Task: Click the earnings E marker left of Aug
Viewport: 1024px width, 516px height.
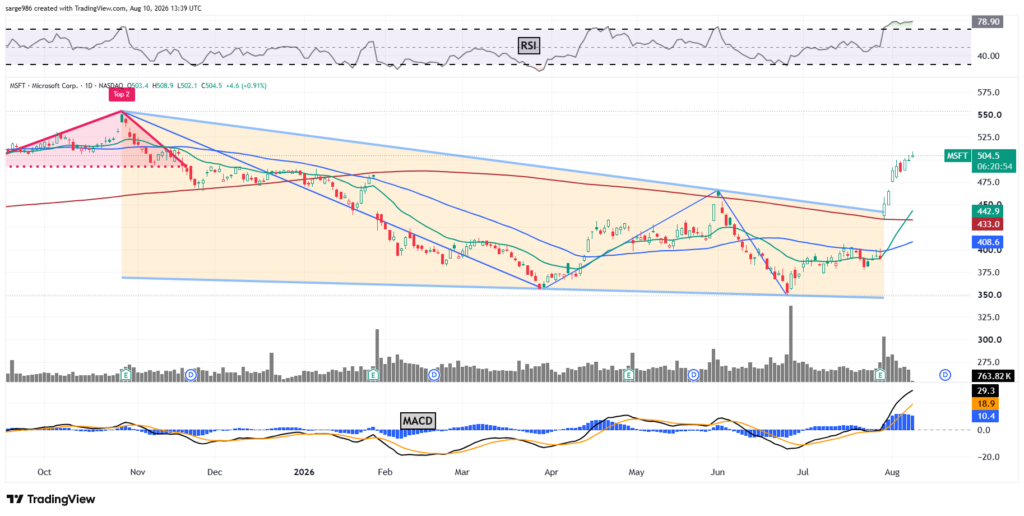Action: (x=880, y=375)
